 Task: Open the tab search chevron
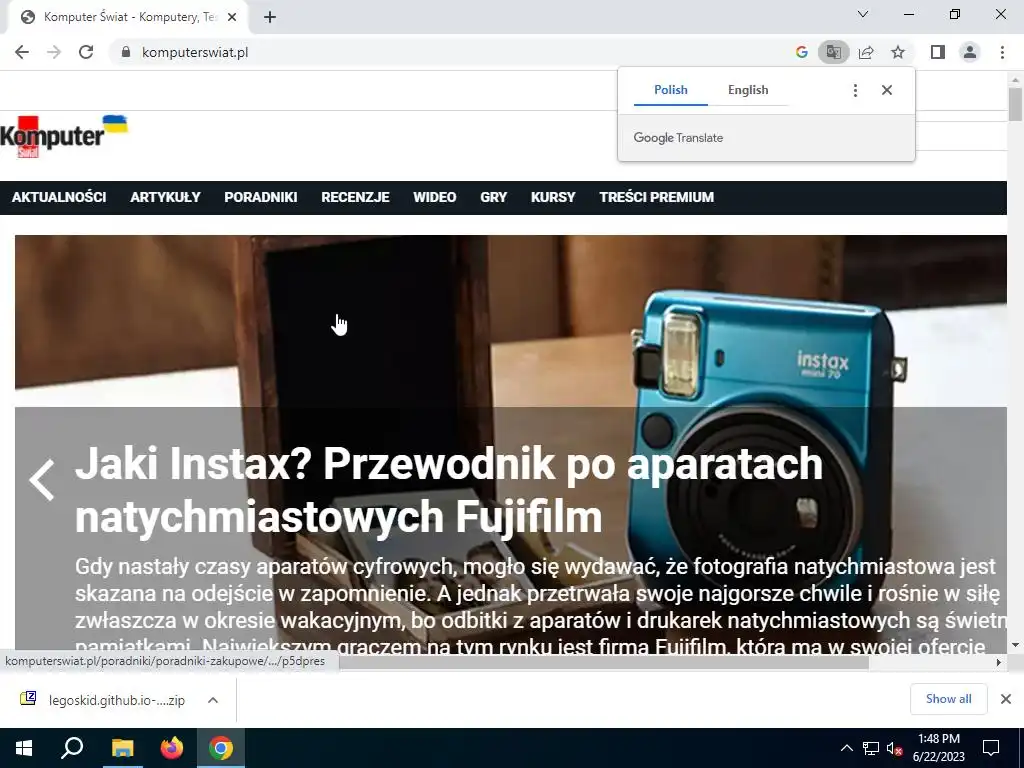tap(863, 14)
